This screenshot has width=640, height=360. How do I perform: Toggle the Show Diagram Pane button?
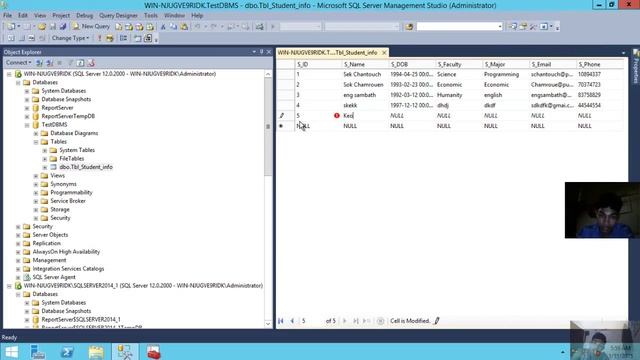coord(11,38)
